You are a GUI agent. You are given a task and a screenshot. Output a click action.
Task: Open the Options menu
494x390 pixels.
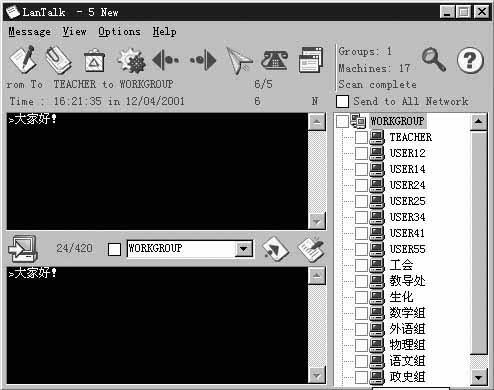point(119,32)
